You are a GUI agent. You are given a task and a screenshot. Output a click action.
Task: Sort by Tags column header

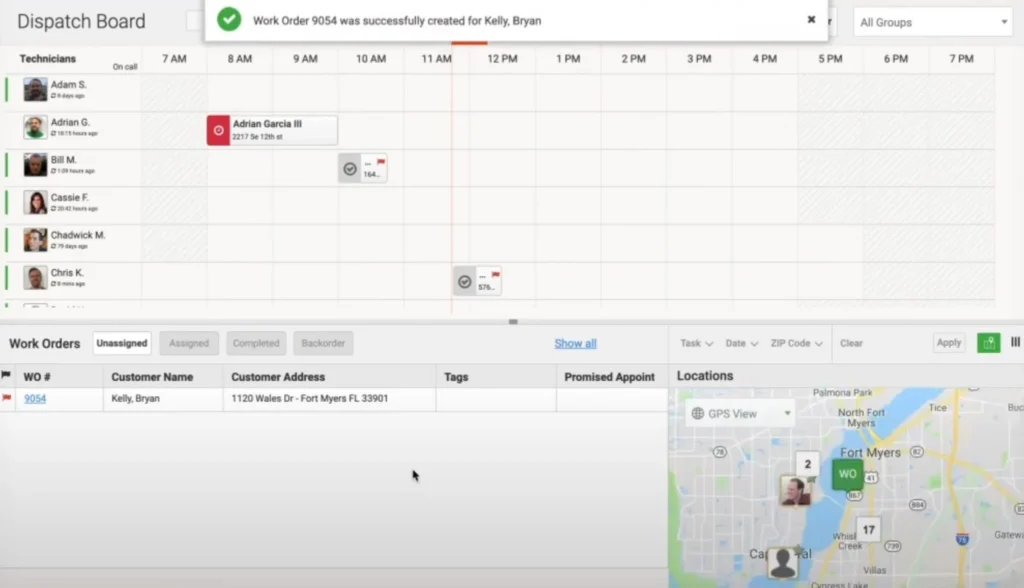click(x=456, y=377)
